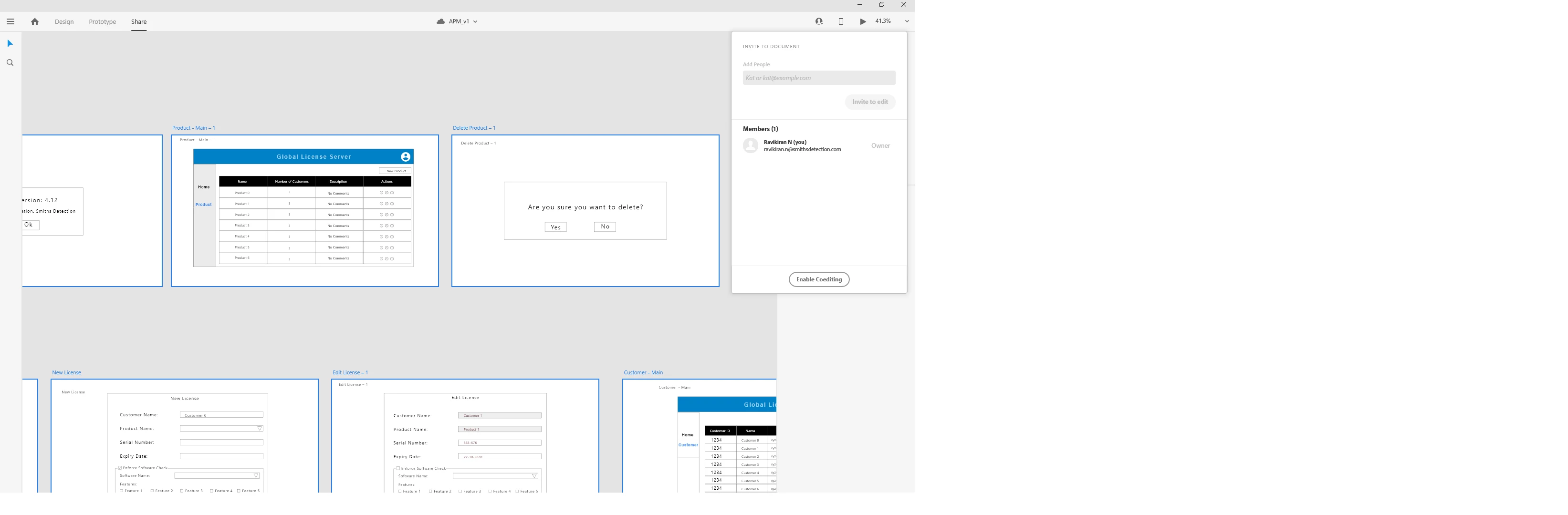Image resolution: width=1568 pixels, height=515 pixels.
Task: Tick Feature 1 checkbox in New License
Action: (122, 491)
